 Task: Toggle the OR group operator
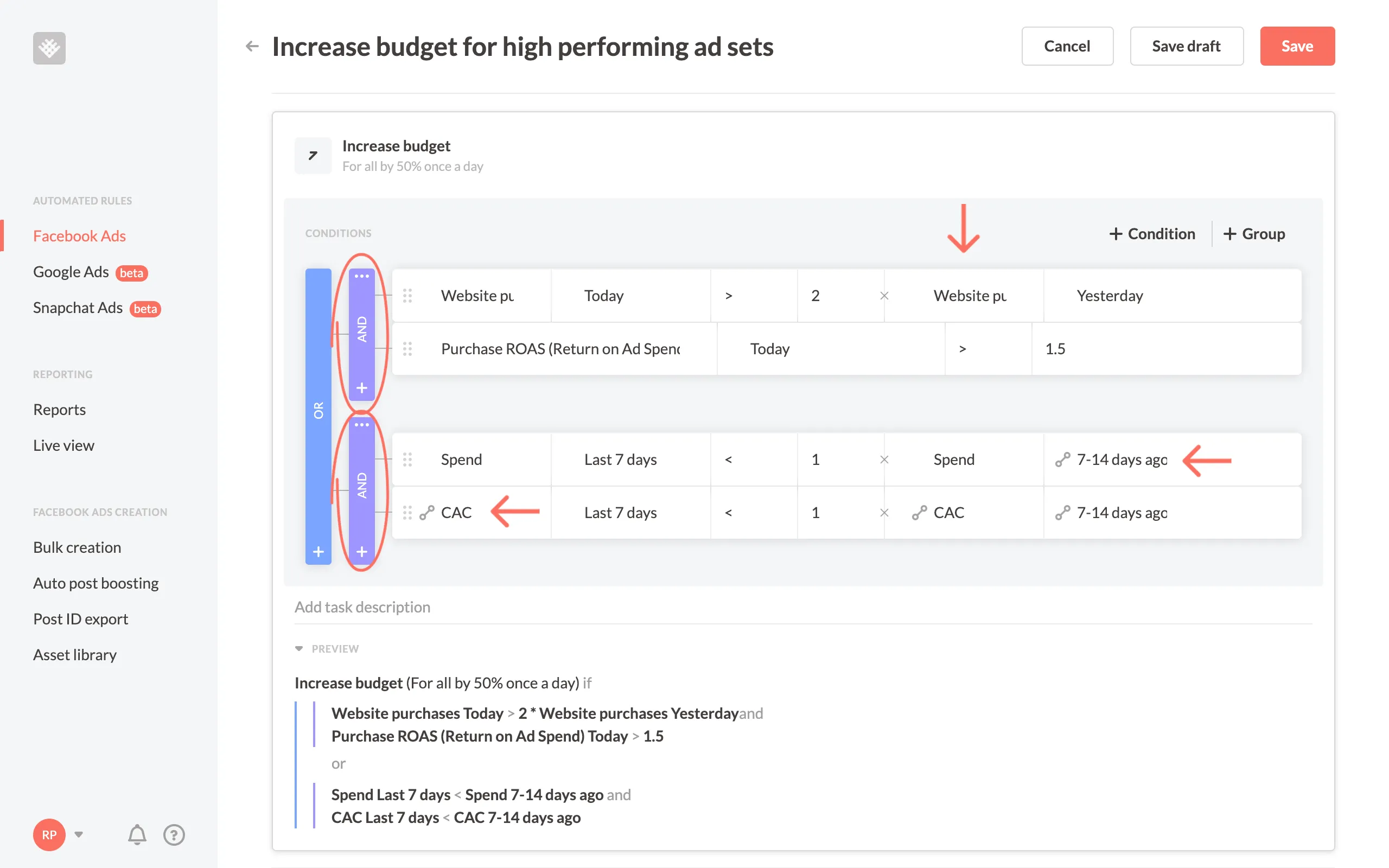point(318,410)
